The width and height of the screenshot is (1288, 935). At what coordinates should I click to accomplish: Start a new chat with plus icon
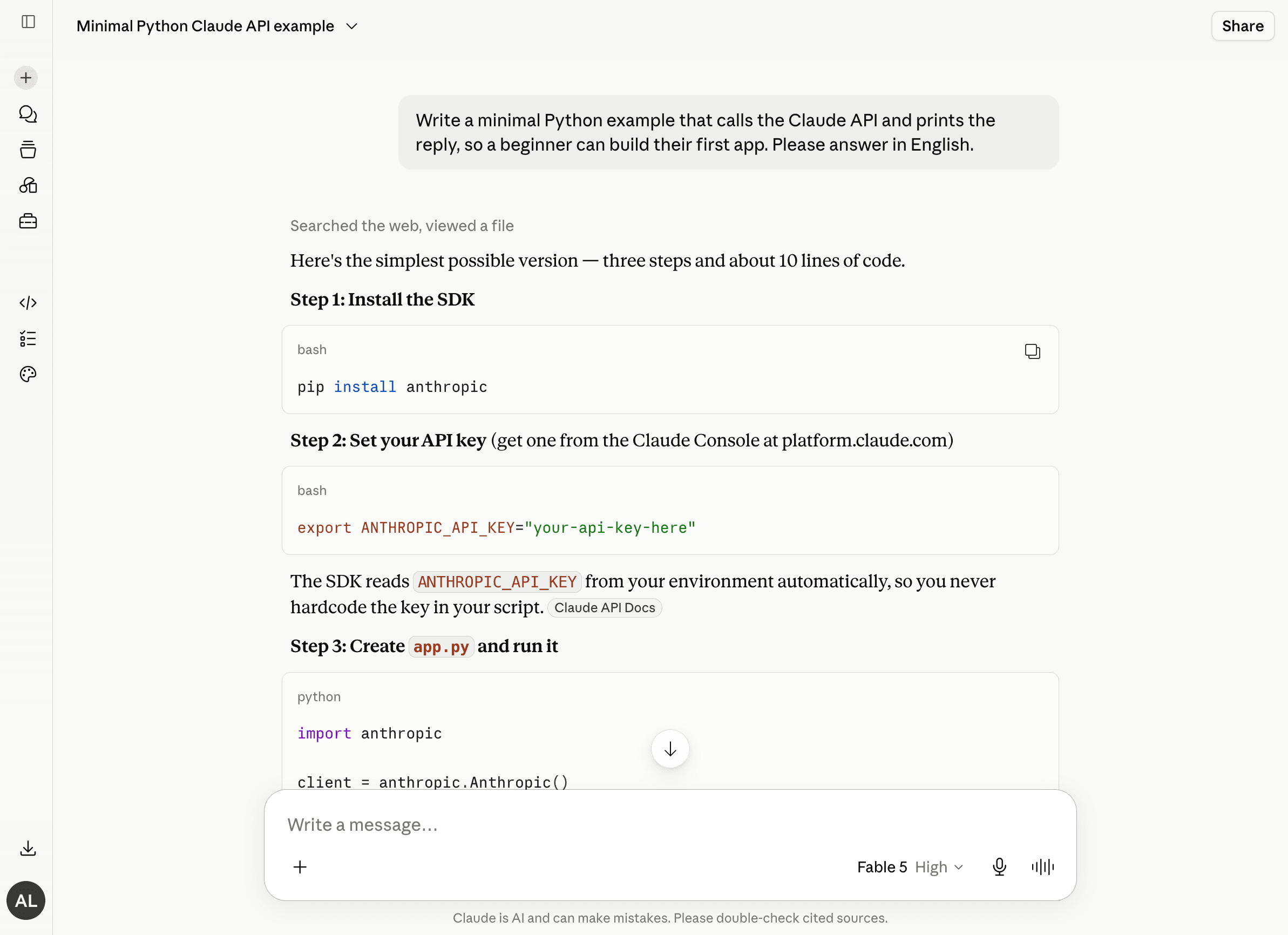tap(26, 78)
